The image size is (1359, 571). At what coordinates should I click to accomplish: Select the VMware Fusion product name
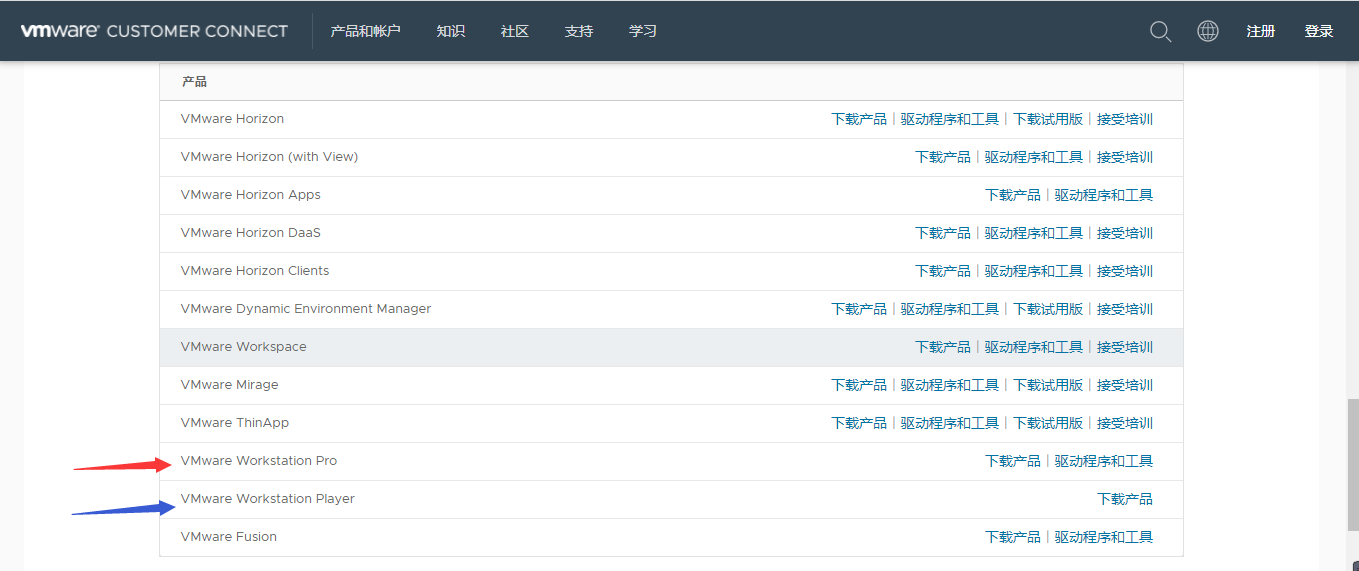229,537
